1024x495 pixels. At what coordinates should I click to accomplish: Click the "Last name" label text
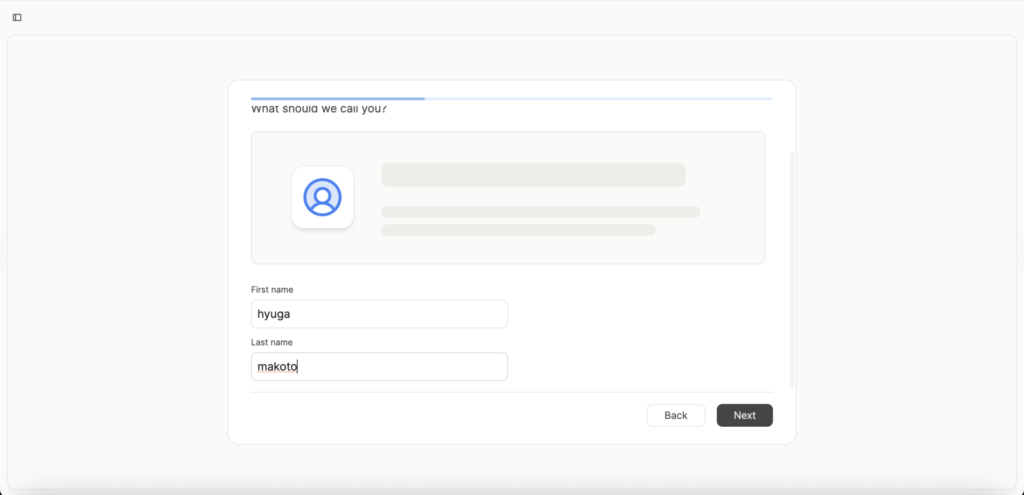[x=272, y=342]
